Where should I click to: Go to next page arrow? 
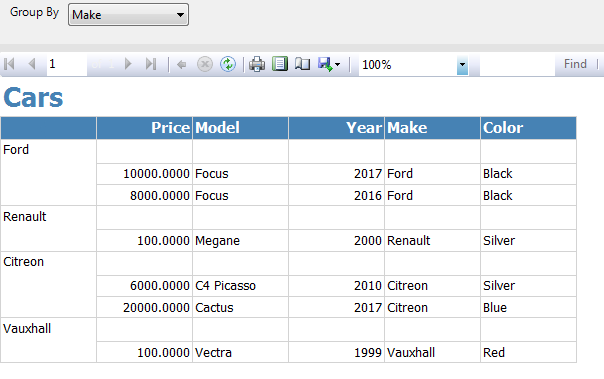click(x=128, y=64)
